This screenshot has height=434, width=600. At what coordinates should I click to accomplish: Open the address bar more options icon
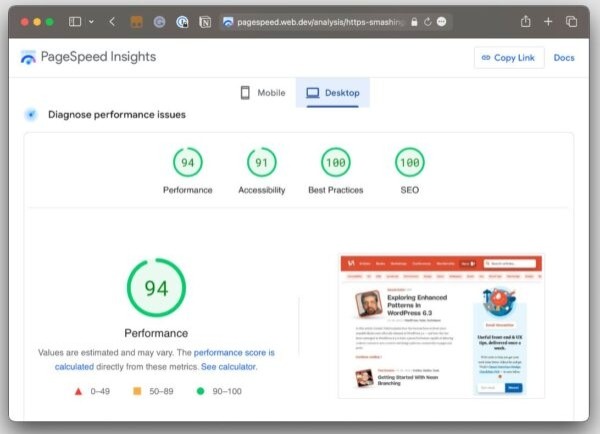(441, 22)
